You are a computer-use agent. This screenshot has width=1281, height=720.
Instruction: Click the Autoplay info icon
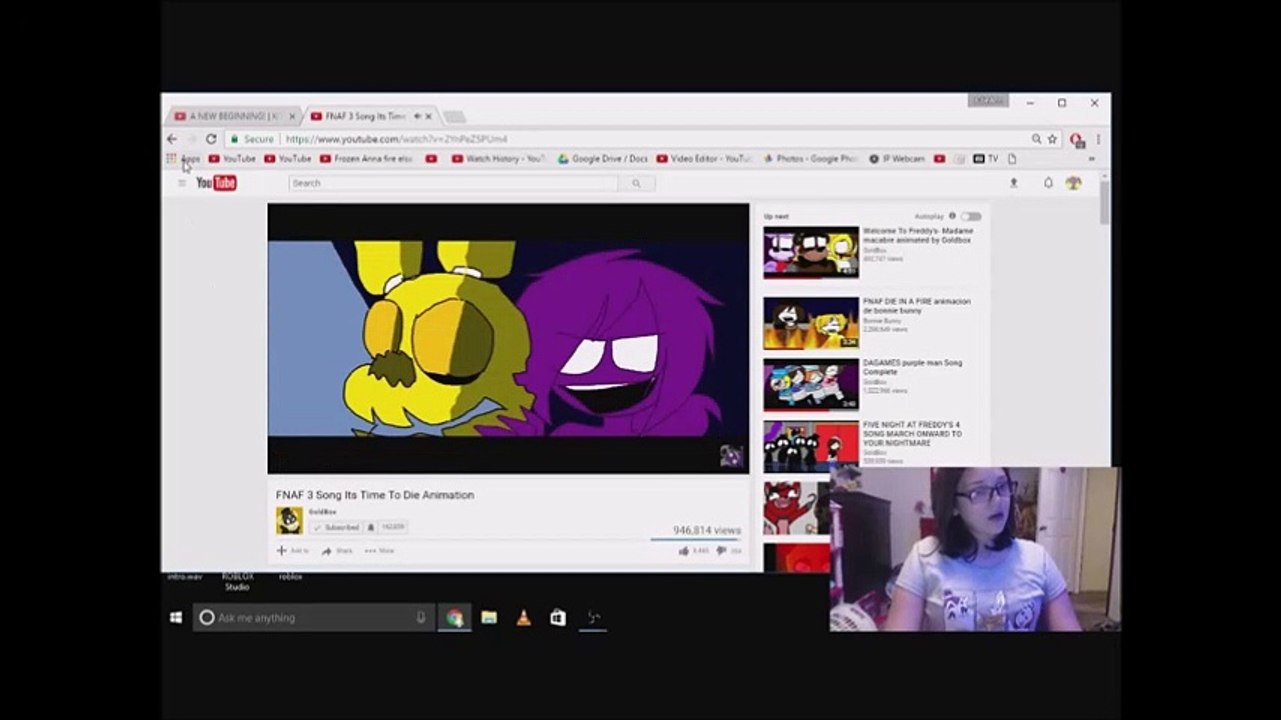click(x=952, y=216)
